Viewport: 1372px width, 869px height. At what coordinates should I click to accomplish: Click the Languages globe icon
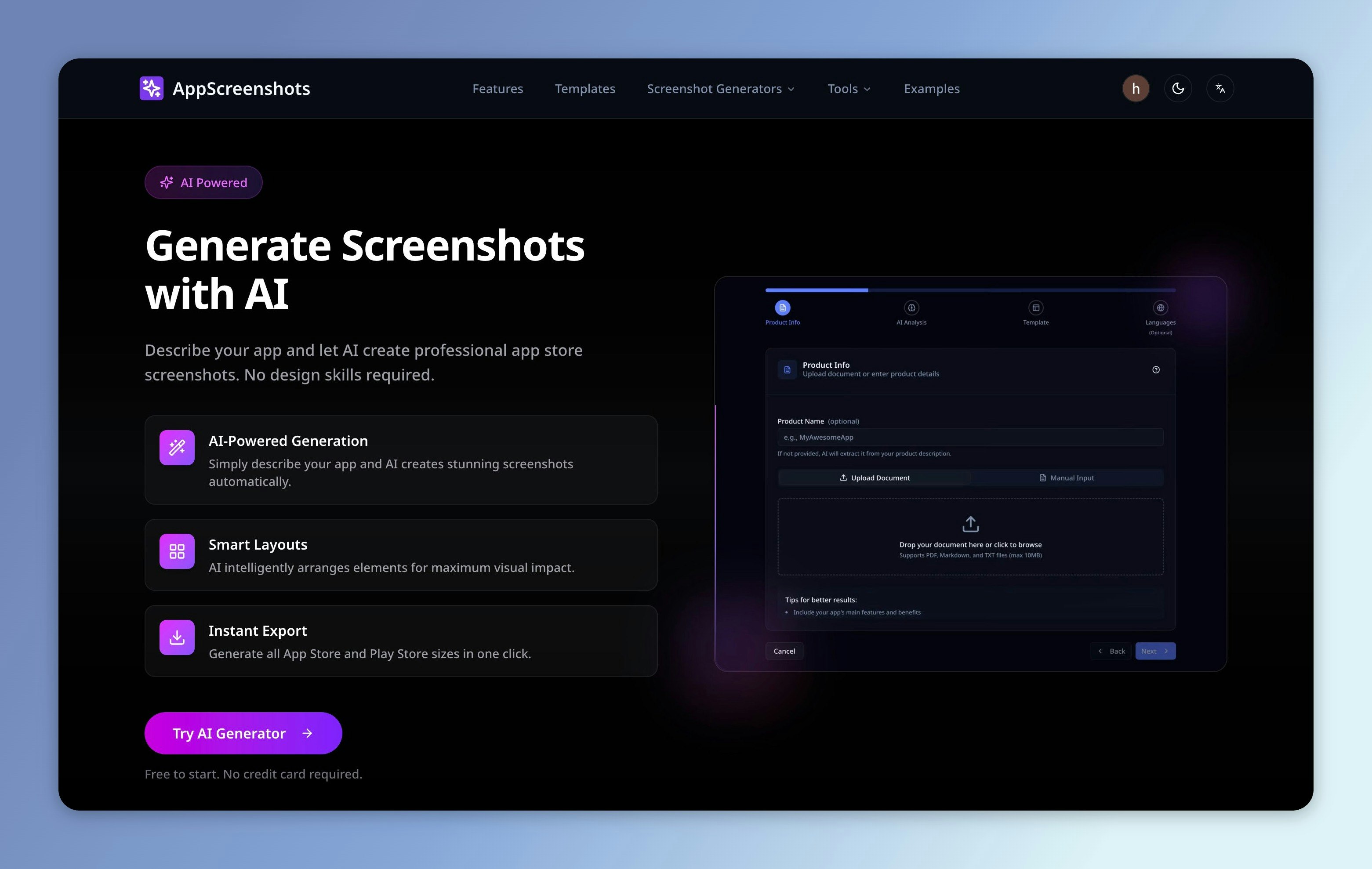(x=1161, y=307)
